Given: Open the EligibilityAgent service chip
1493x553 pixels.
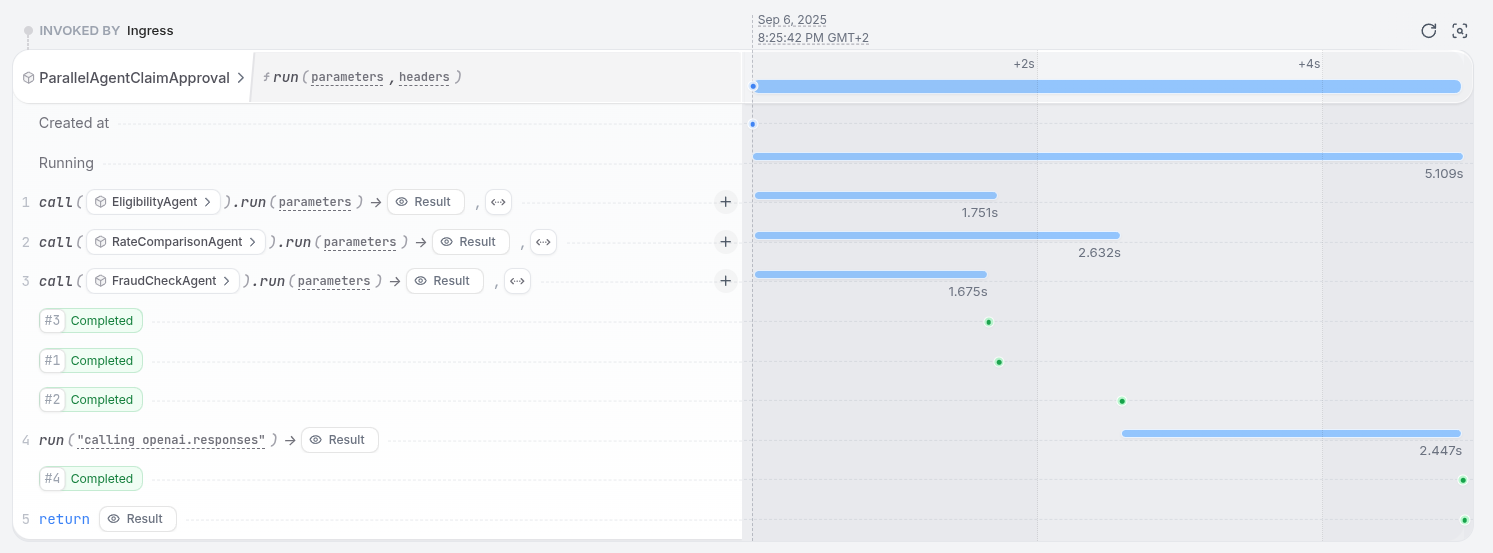Looking at the screenshot, I should coord(154,202).
